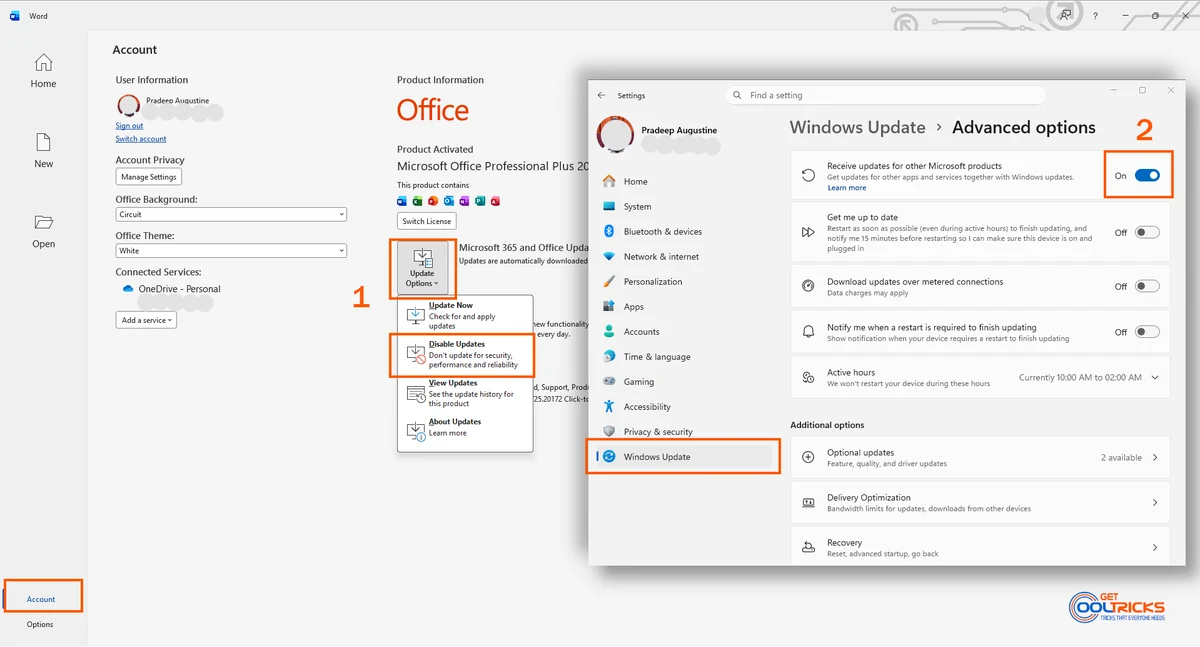
Task: Click the OneDrive cloud icon under Connected Services
Action: click(128, 289)
